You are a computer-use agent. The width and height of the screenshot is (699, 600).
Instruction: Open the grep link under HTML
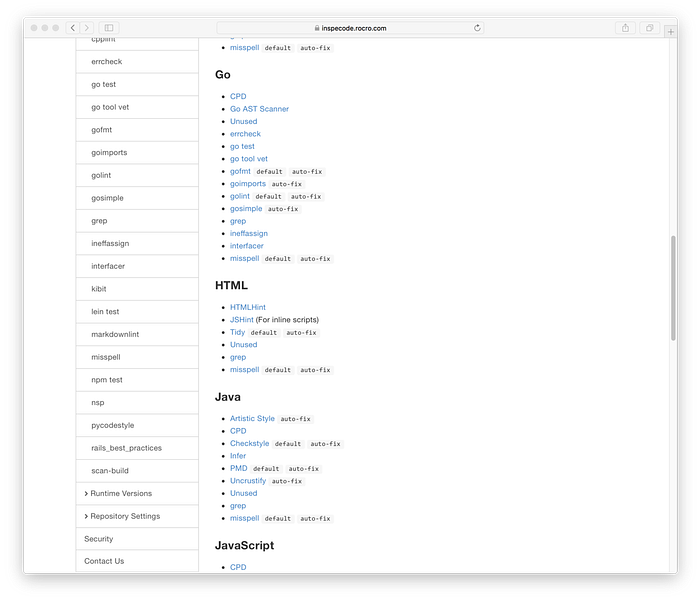238,357
